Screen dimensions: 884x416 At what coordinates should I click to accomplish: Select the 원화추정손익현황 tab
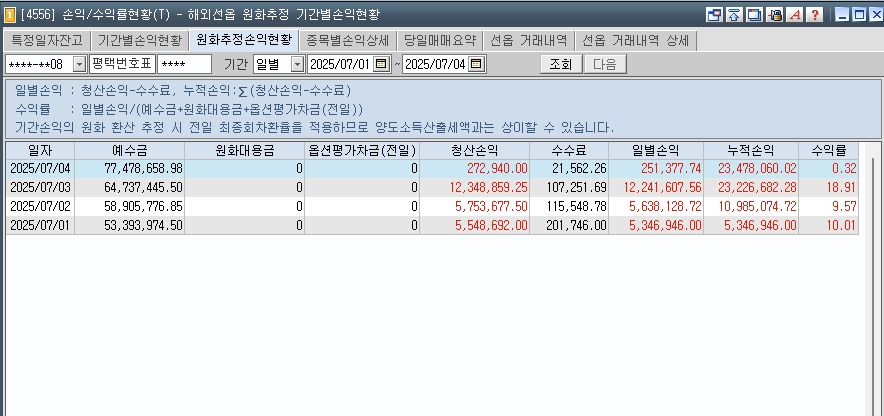point(244,40)
